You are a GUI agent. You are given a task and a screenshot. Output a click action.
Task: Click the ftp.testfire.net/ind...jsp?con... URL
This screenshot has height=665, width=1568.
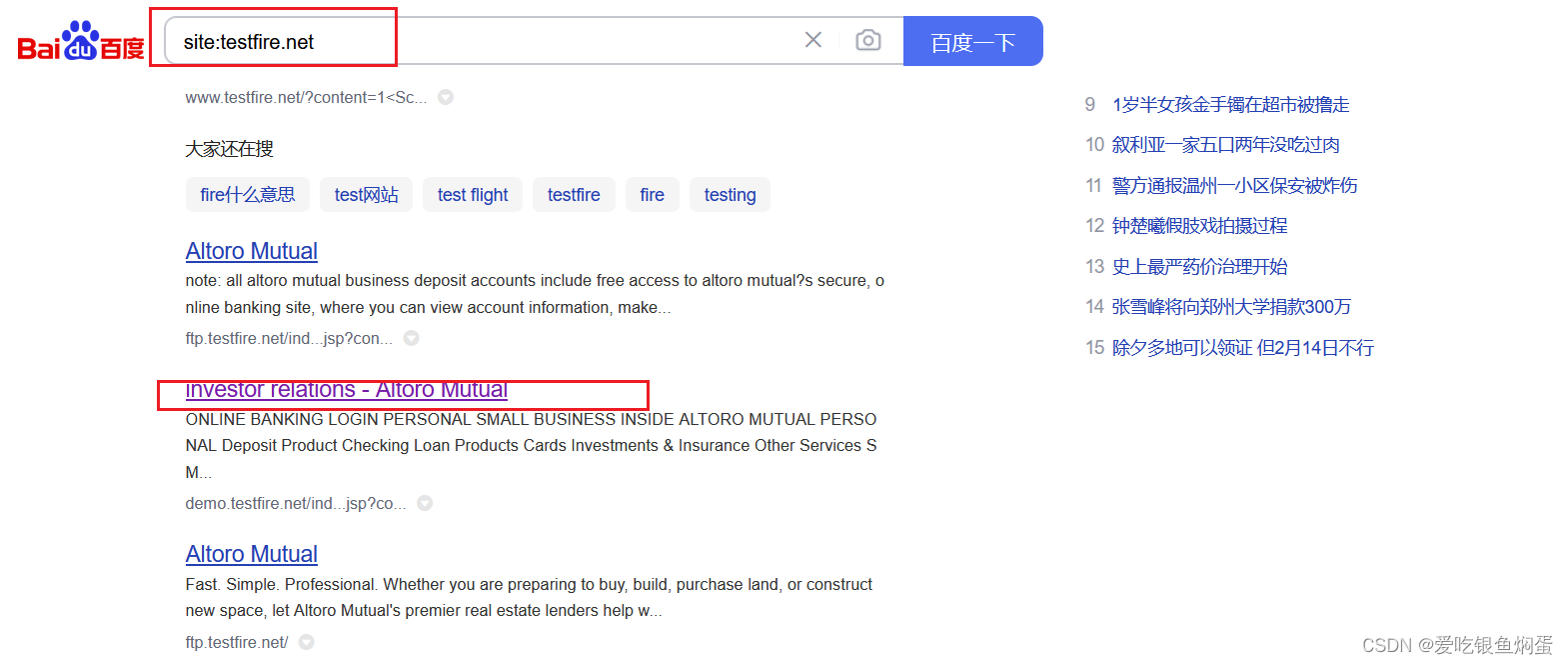[289, 338]
